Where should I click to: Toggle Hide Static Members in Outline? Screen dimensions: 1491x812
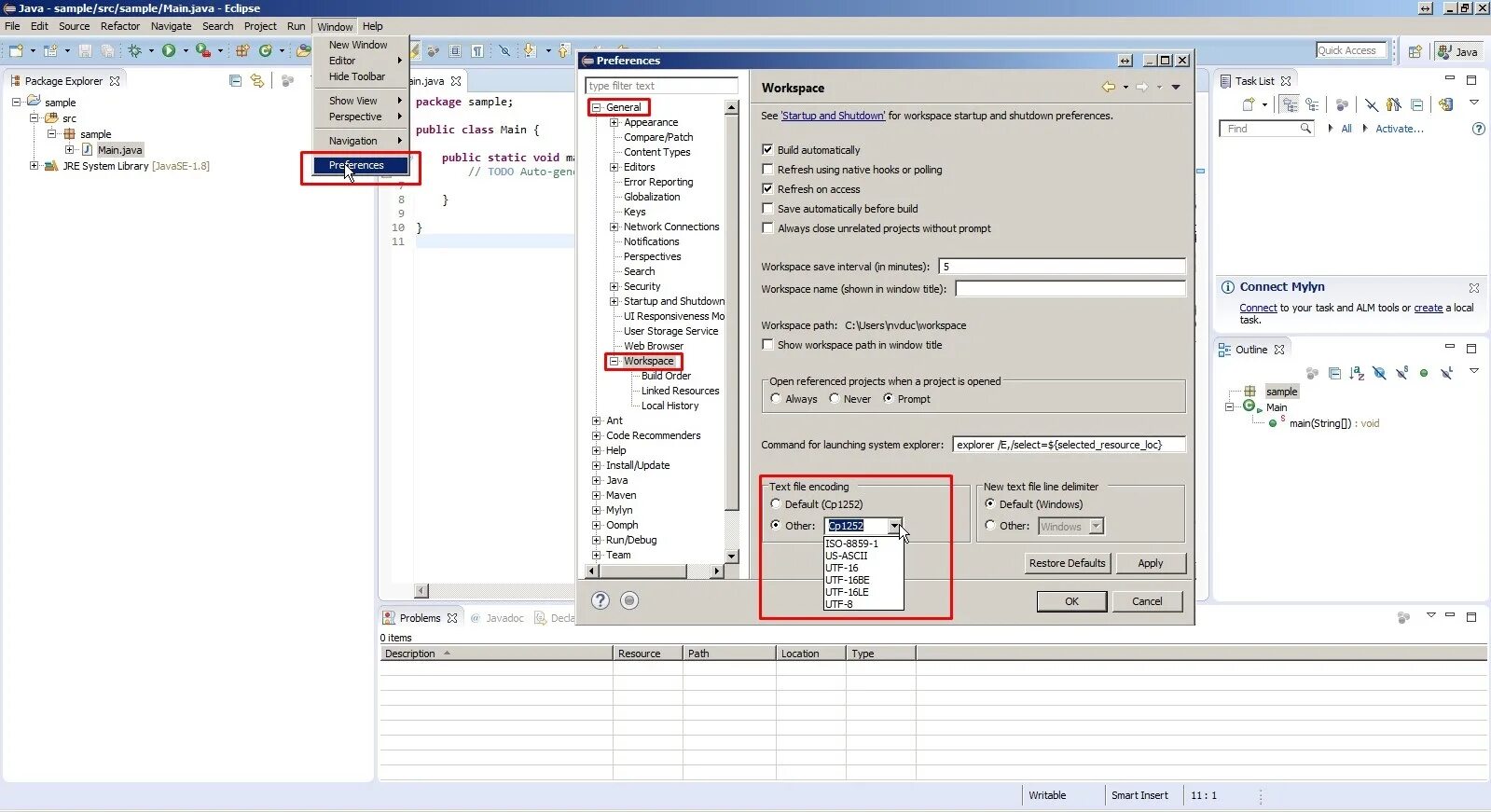1401,373
